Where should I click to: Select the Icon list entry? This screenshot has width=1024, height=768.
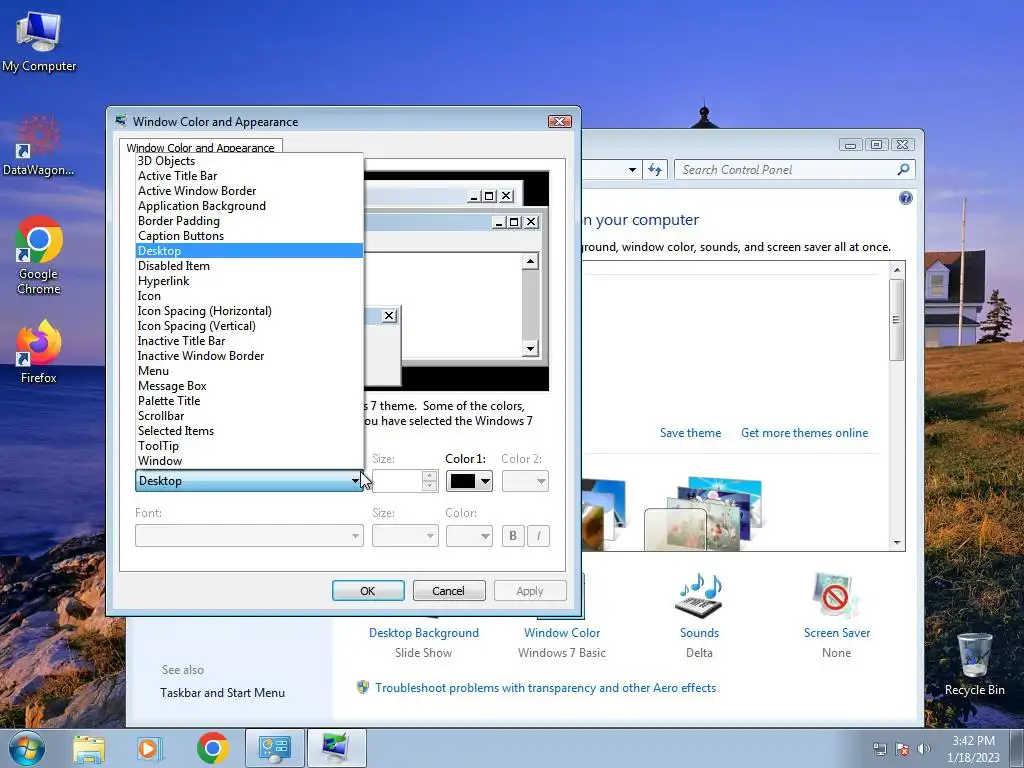coord(249,296)
